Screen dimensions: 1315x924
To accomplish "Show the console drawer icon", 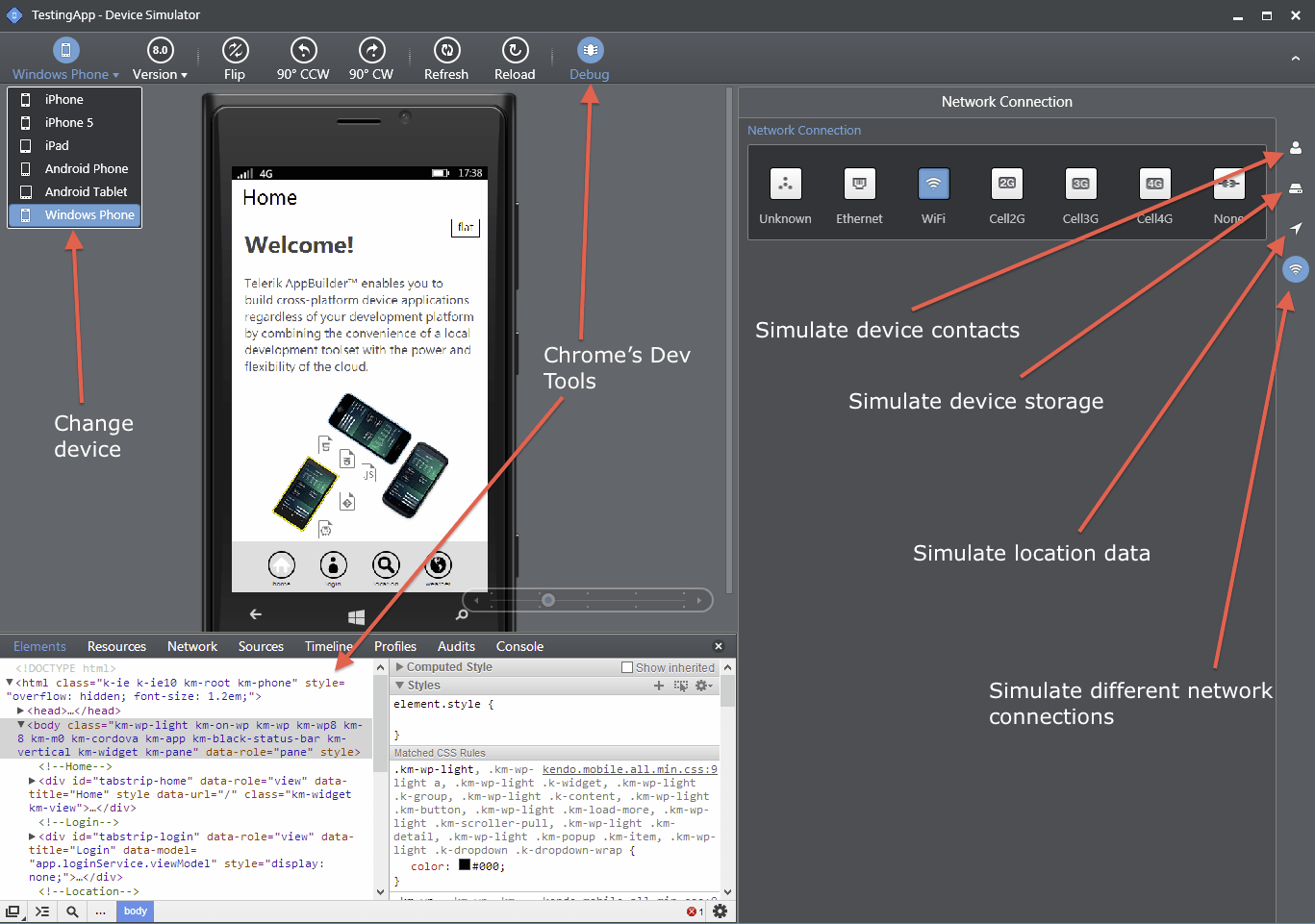I will [42, 912].
